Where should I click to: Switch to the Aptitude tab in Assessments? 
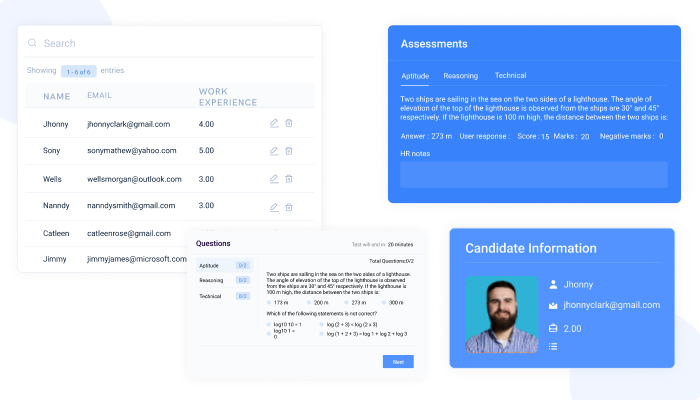click(x=415, y=76)
